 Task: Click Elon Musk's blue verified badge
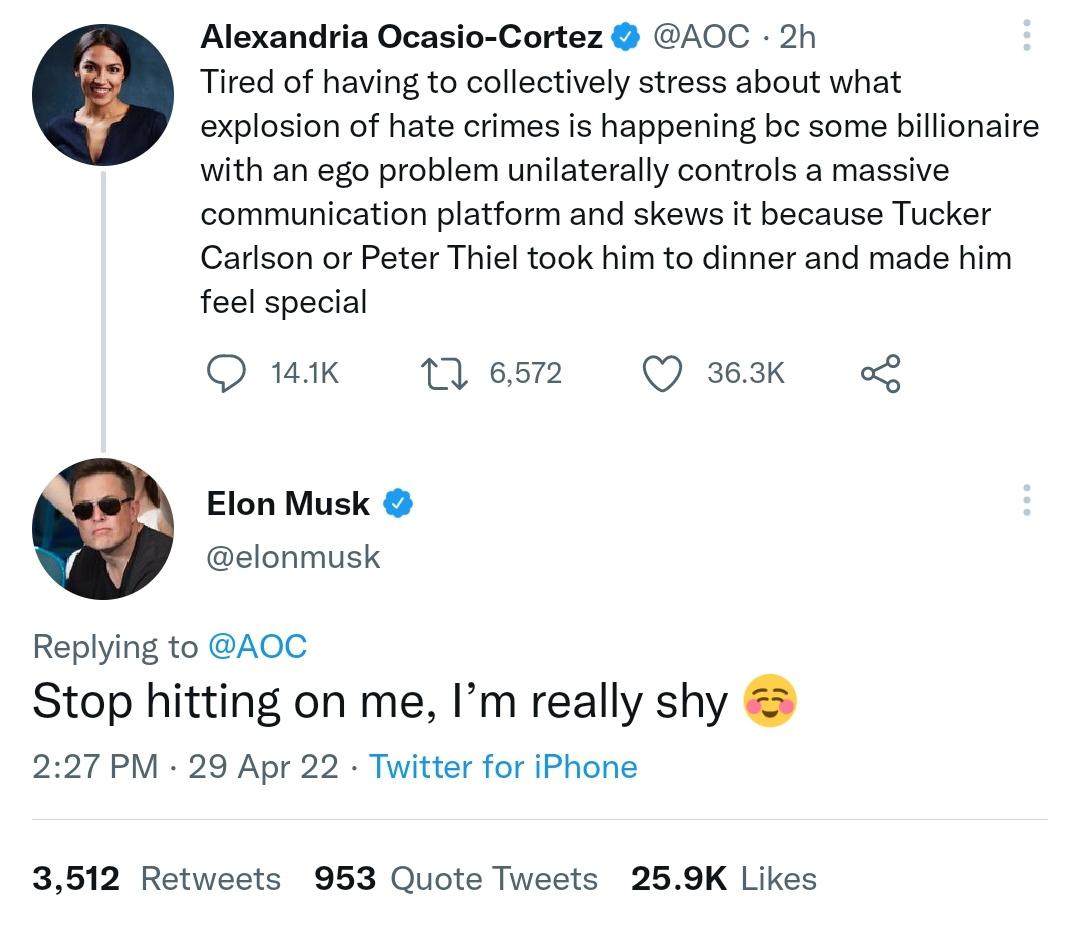point(399,504)
